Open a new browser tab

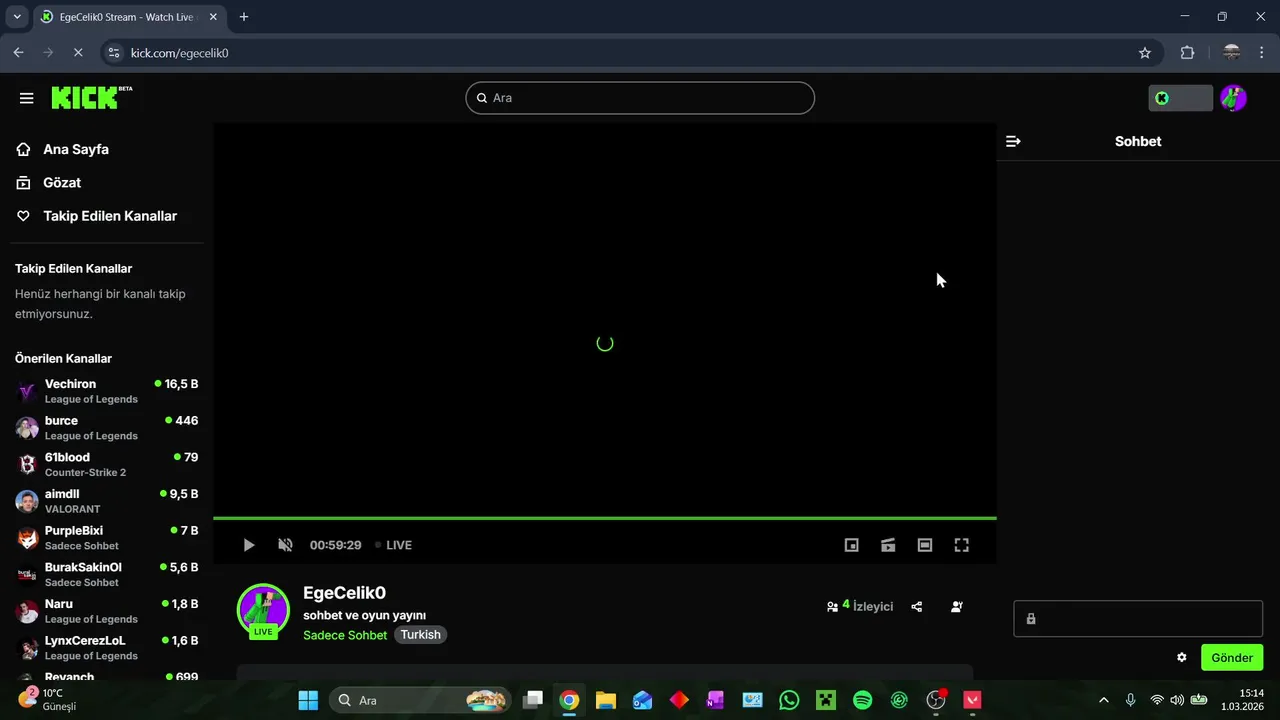pos(244,17)
